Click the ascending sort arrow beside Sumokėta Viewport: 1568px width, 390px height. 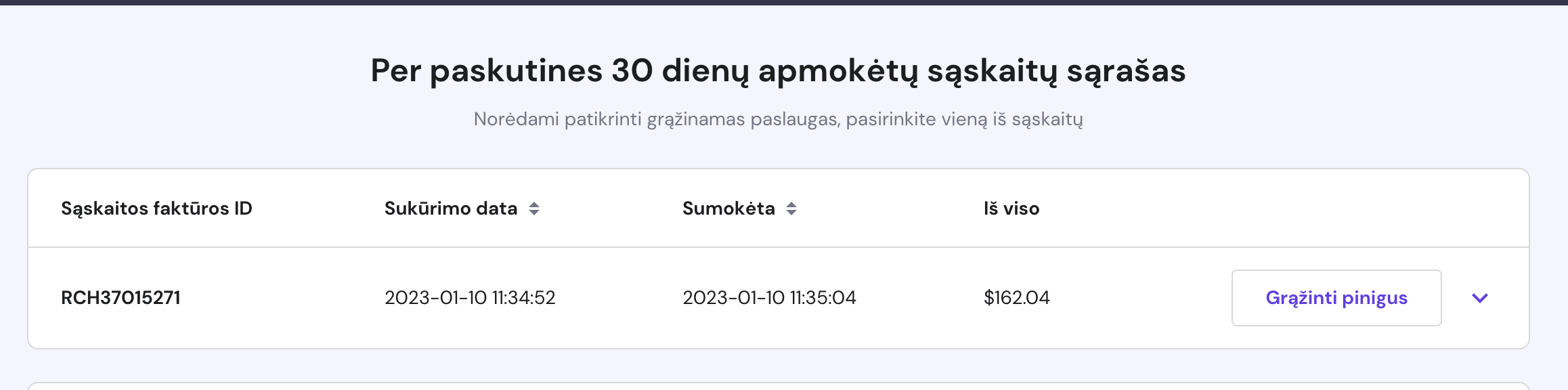791,204
